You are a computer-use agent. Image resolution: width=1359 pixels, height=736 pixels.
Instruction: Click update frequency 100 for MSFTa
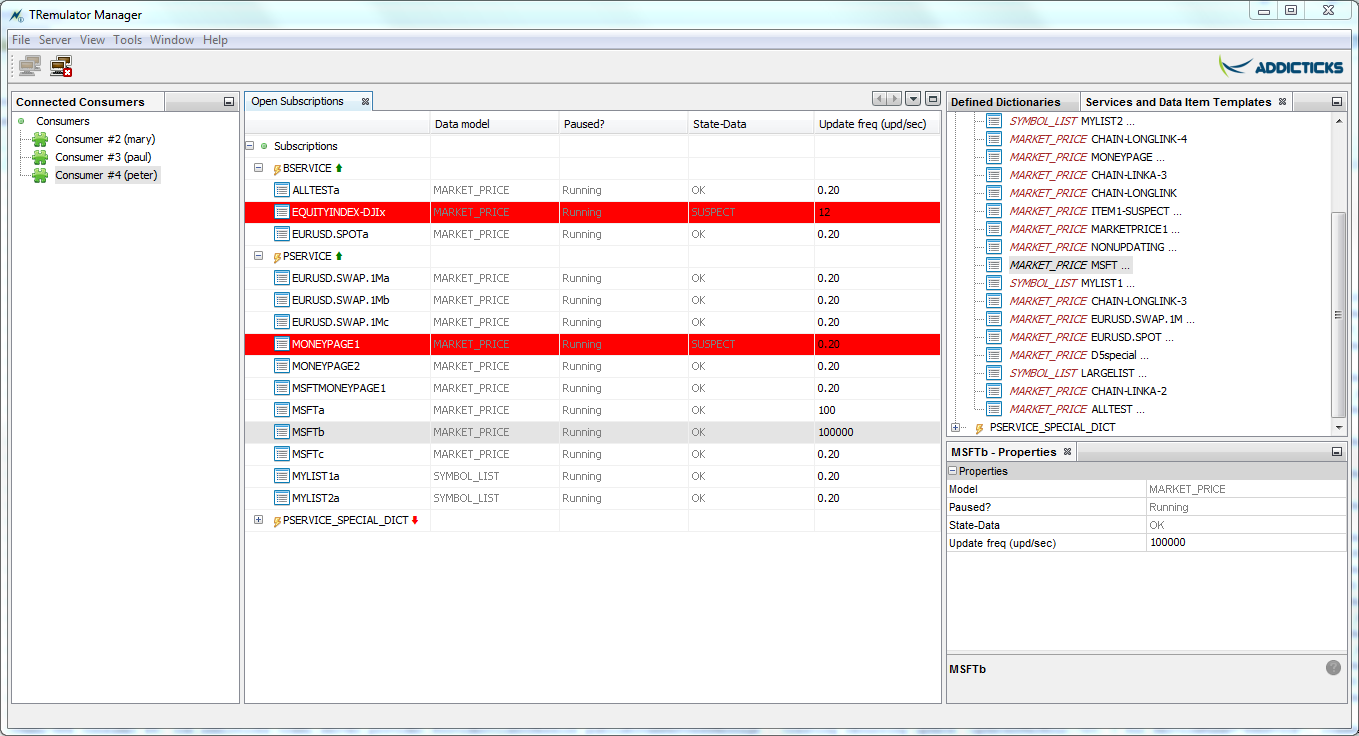[x=827, y=410]
